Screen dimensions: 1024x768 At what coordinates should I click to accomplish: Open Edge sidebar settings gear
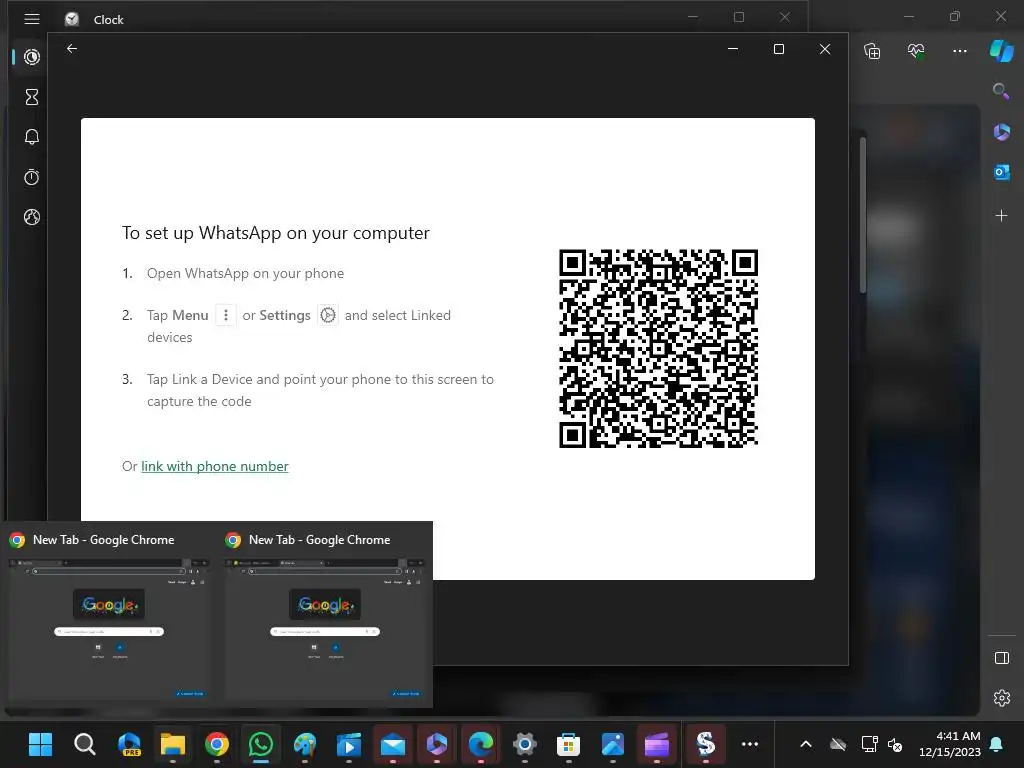coord(1001,698)
